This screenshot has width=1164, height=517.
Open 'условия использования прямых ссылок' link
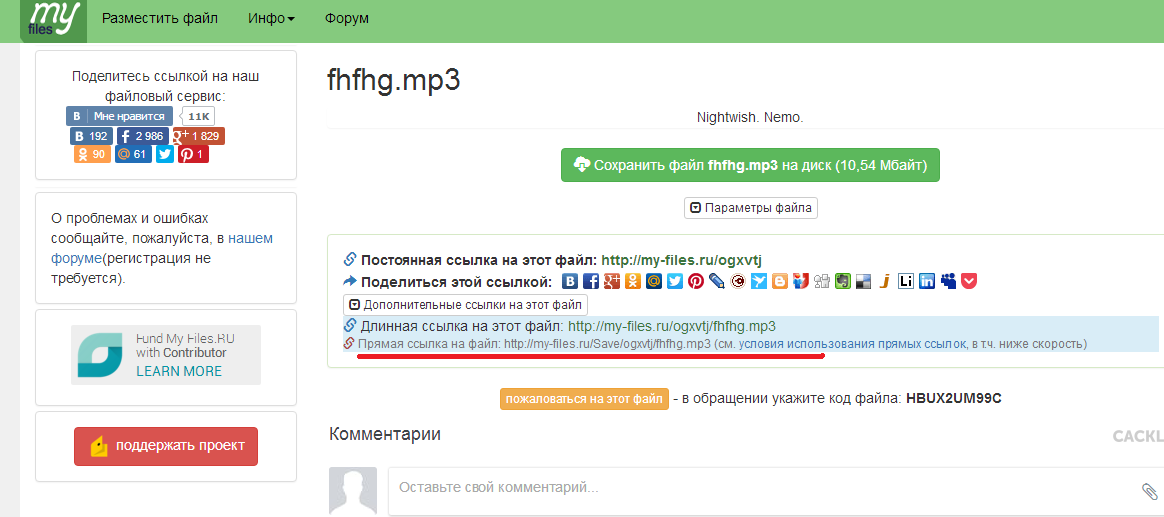click(x=852, y=344)
